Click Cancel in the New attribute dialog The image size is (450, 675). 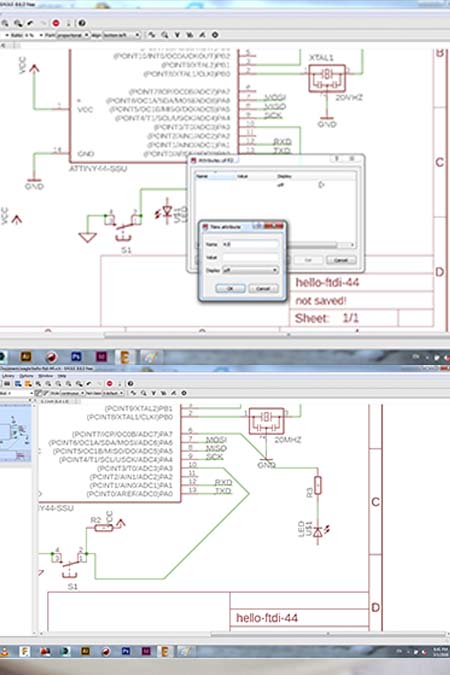[x=263, y=288]
